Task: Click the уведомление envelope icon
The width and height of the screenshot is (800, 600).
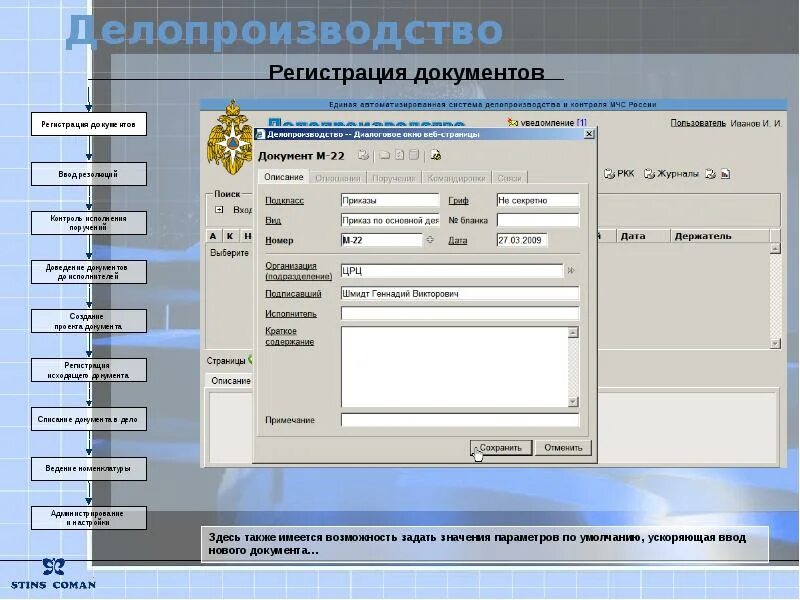Action: [513, 122]
